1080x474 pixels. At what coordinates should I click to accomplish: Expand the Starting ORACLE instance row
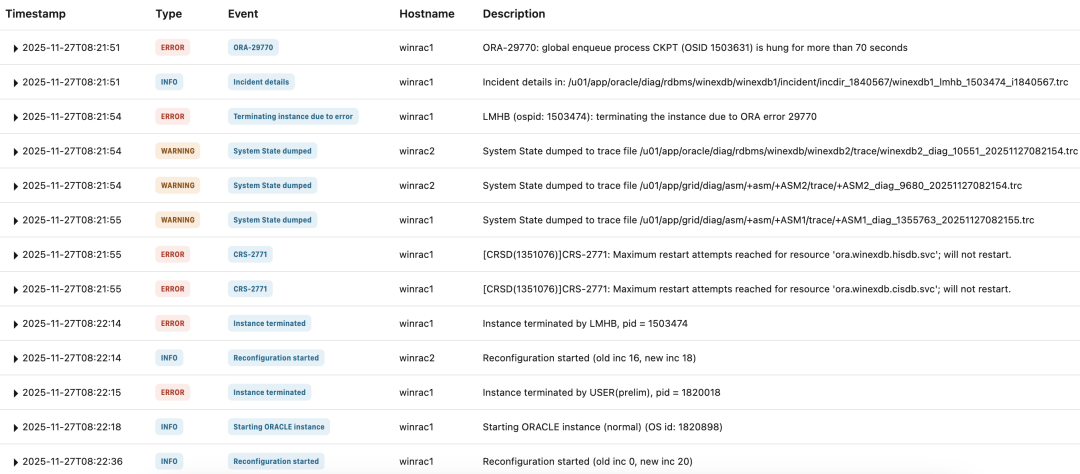(x=15, y=427)
